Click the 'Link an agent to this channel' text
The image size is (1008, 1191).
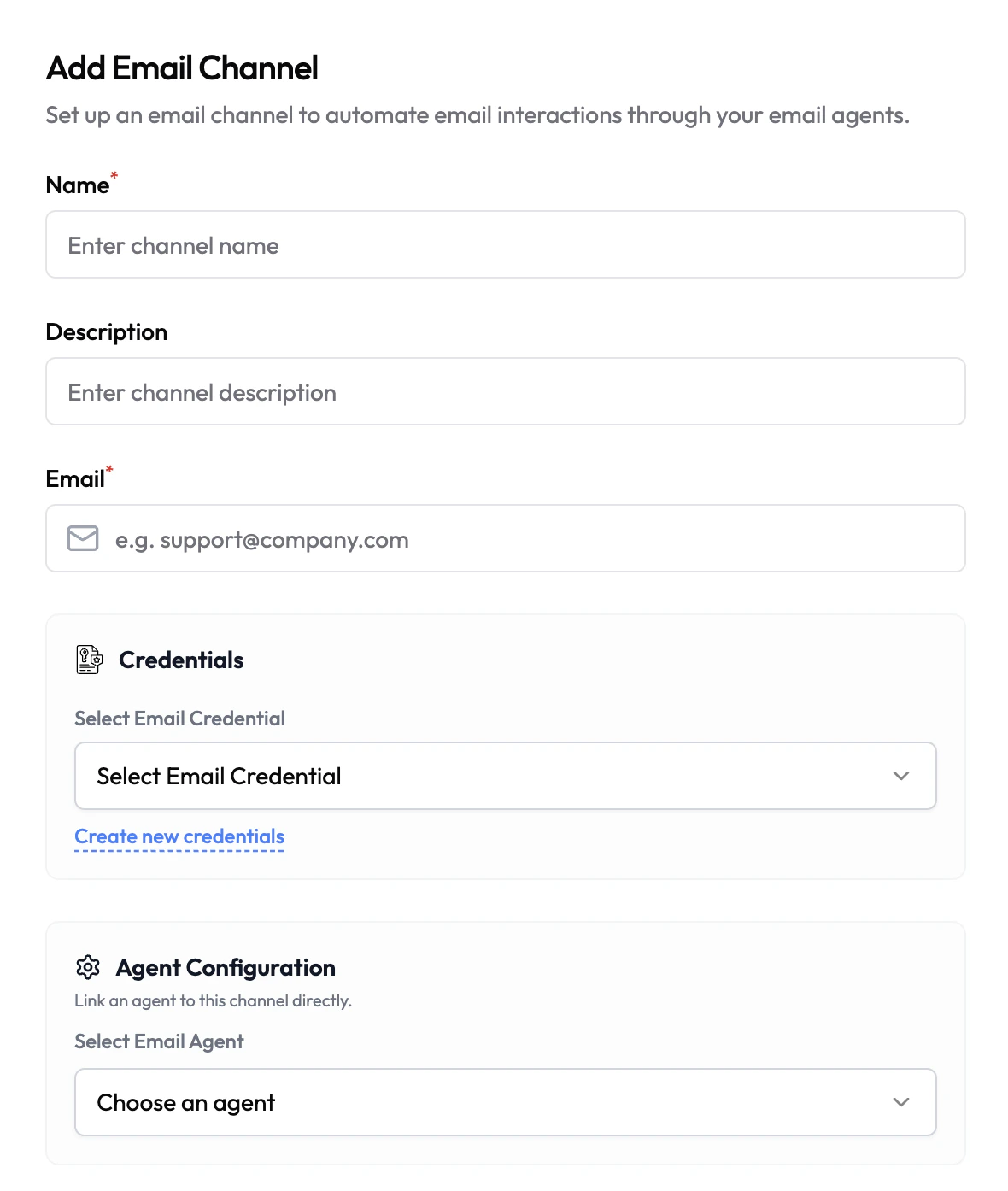(x=213, y=1000)
